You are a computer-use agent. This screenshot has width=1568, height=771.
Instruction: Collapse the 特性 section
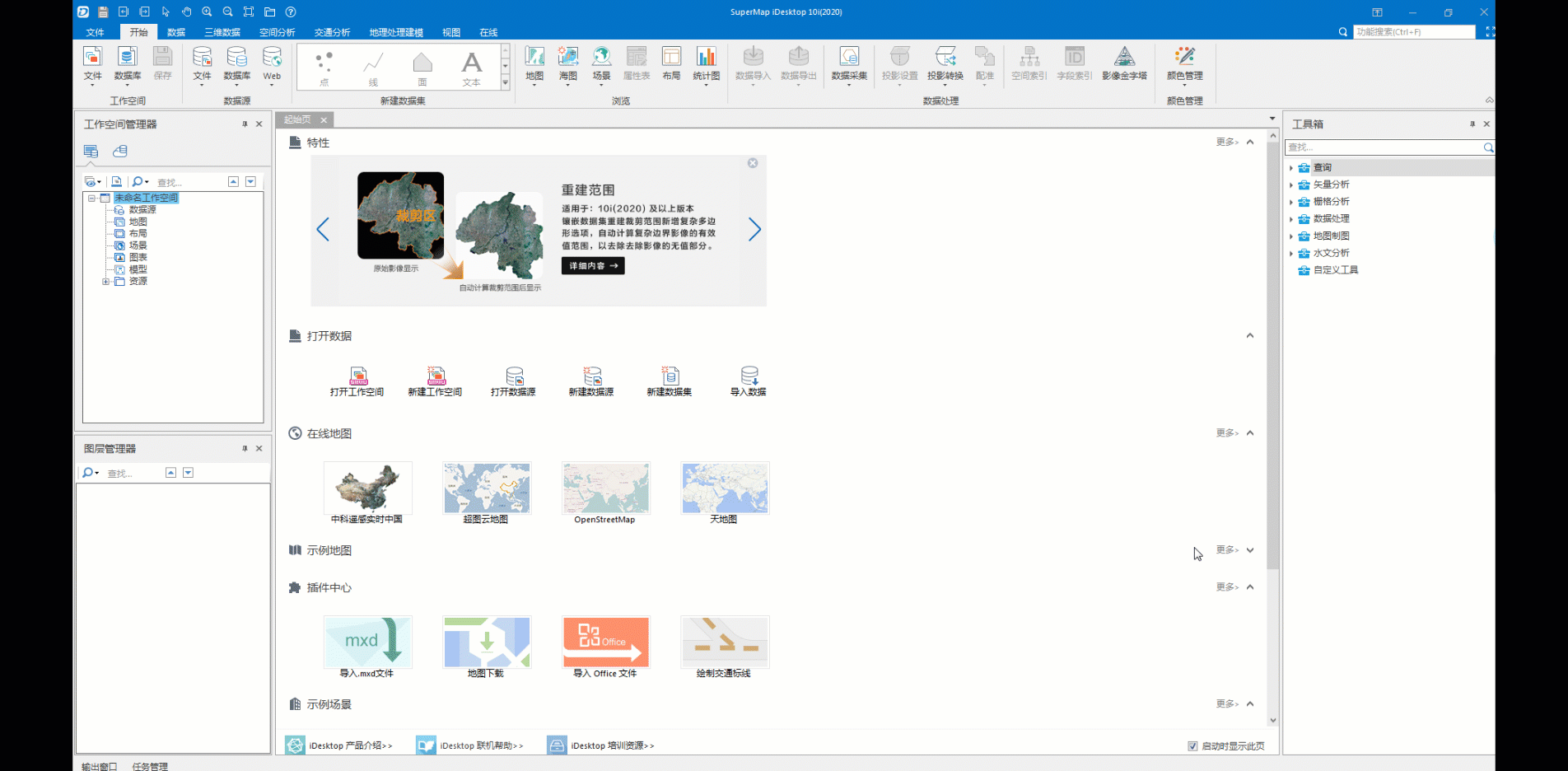point(1250,142)
